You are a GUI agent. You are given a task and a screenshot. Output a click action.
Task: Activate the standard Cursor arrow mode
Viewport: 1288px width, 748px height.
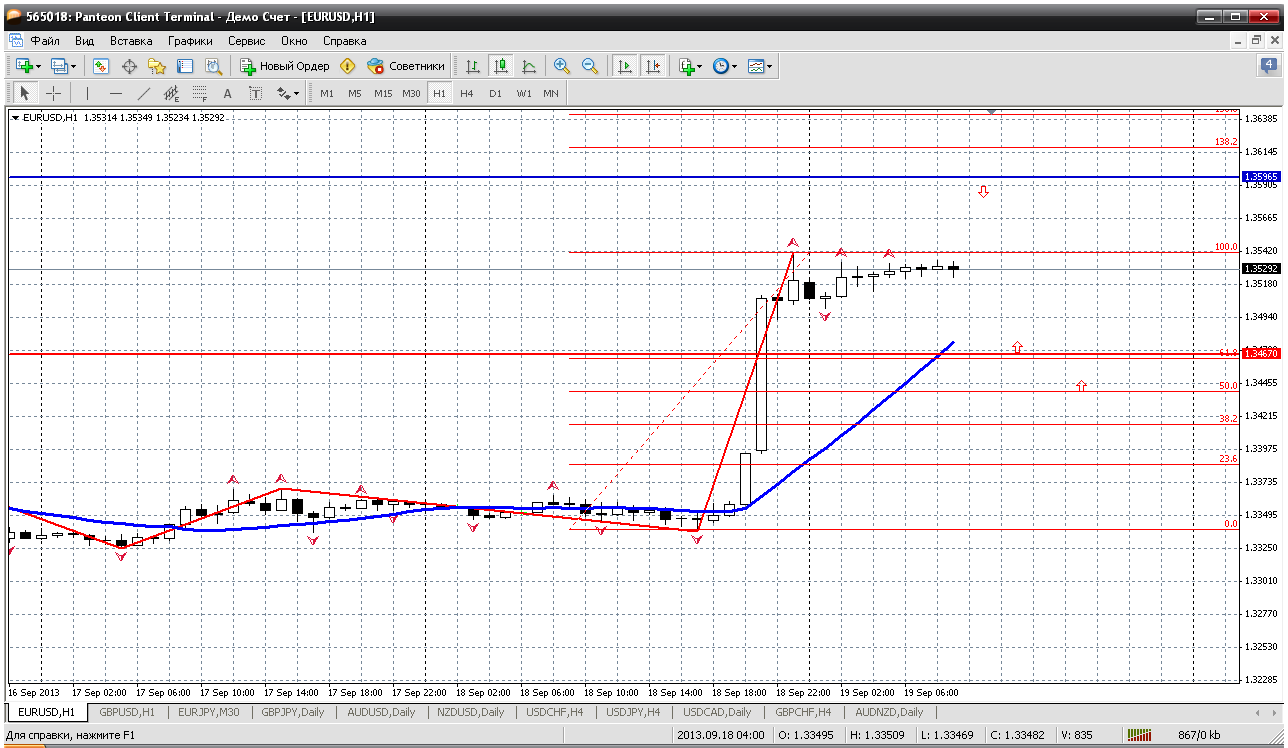pos(25,93)
